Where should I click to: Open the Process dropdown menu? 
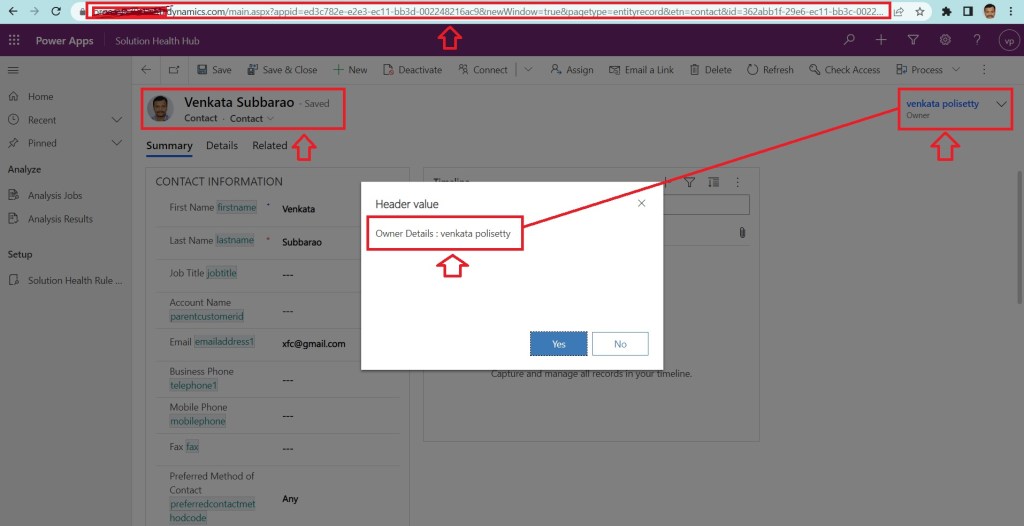pos(955,70)
